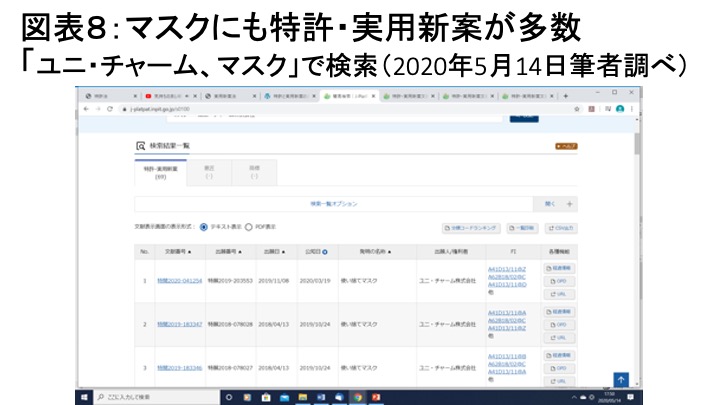720x405 pixels.
Task: Open the Chrome profile avatar
Action: [x=620, y=109]
